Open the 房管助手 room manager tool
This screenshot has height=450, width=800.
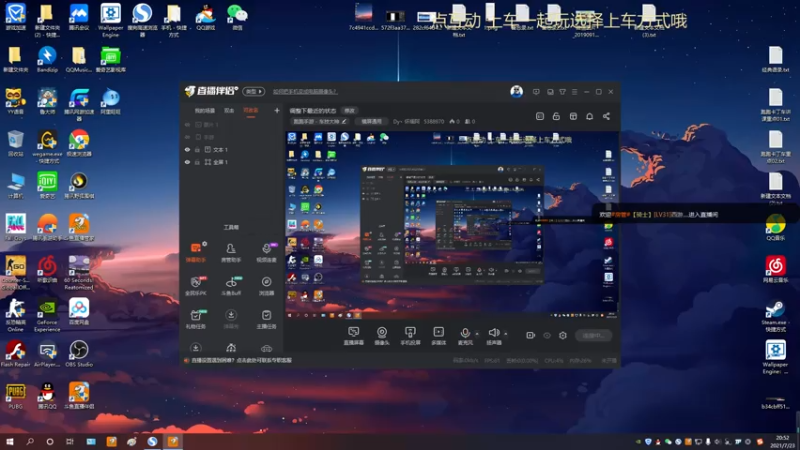coord(231,252)
